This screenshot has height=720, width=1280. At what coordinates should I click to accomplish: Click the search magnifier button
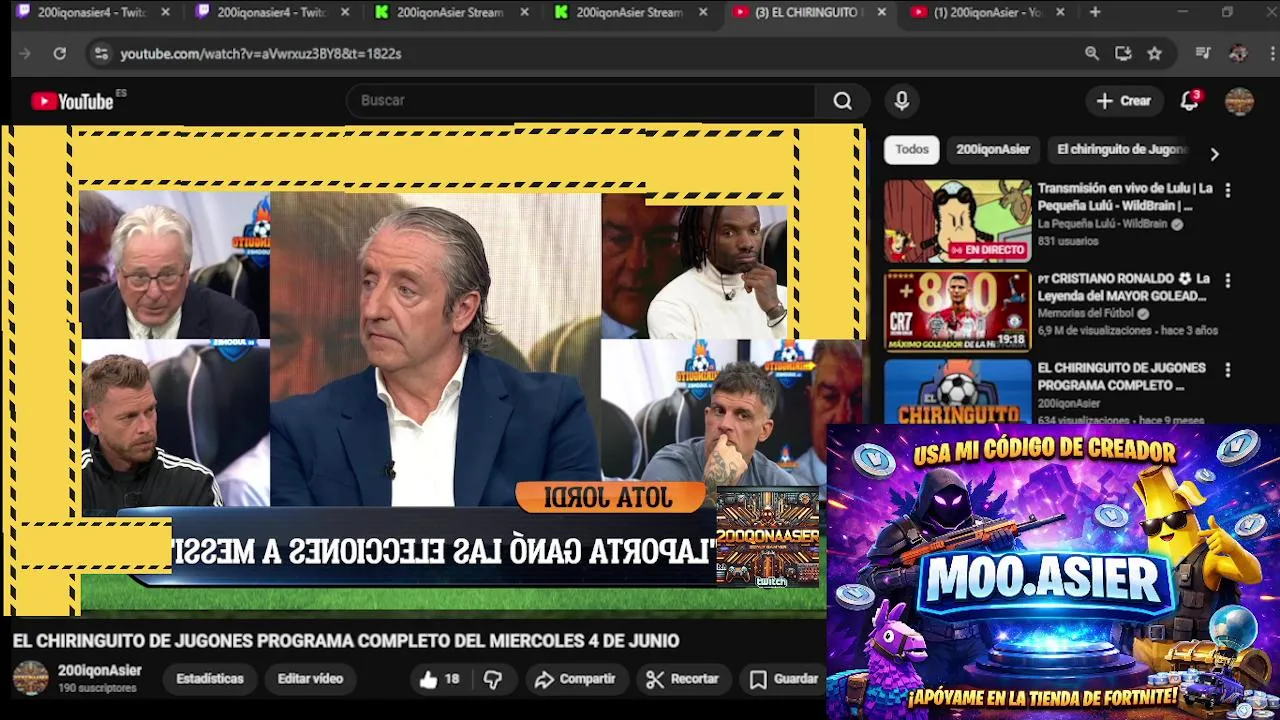coord(843,101)
